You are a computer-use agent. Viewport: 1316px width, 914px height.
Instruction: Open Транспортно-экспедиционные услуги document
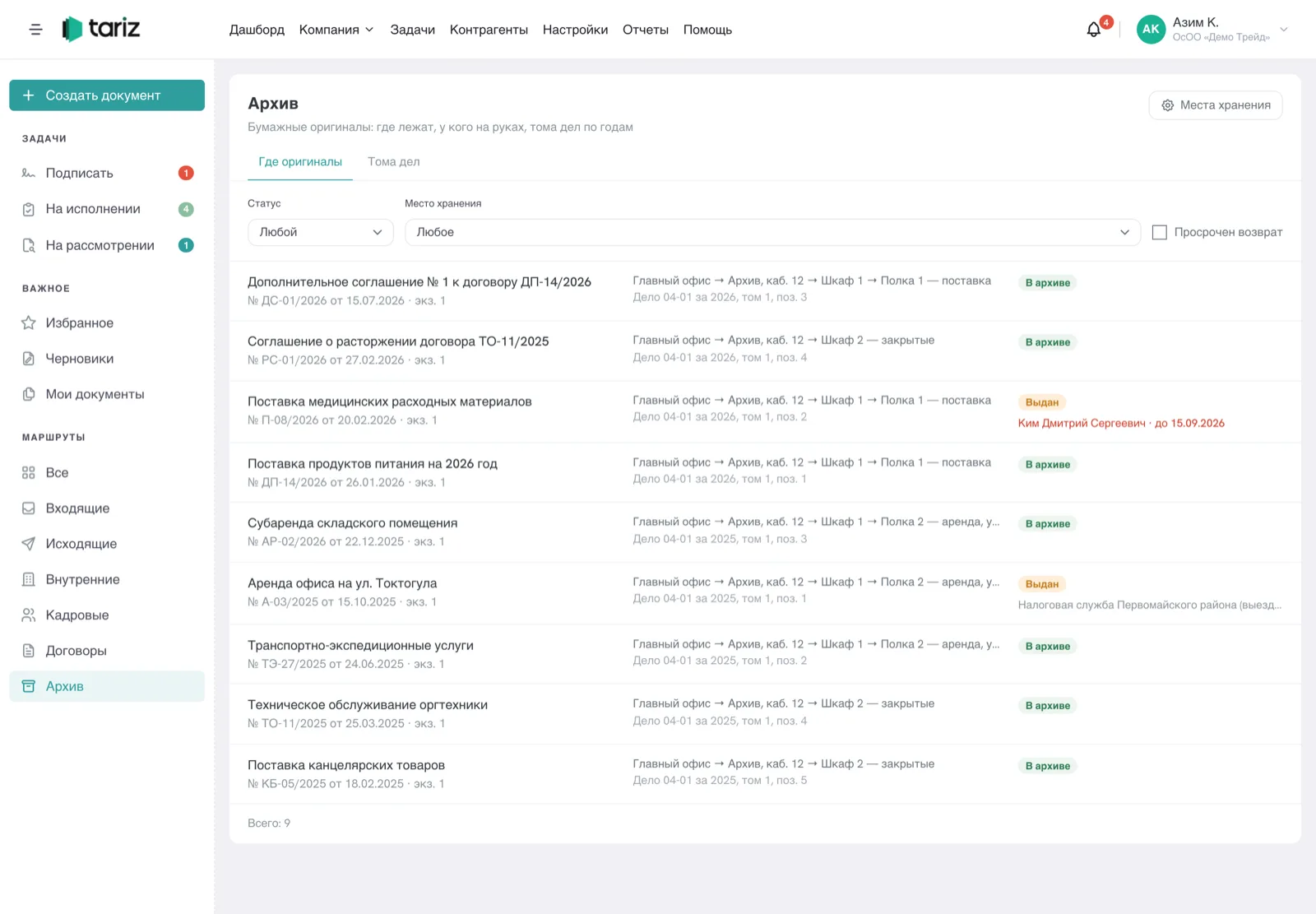[361, 646]
